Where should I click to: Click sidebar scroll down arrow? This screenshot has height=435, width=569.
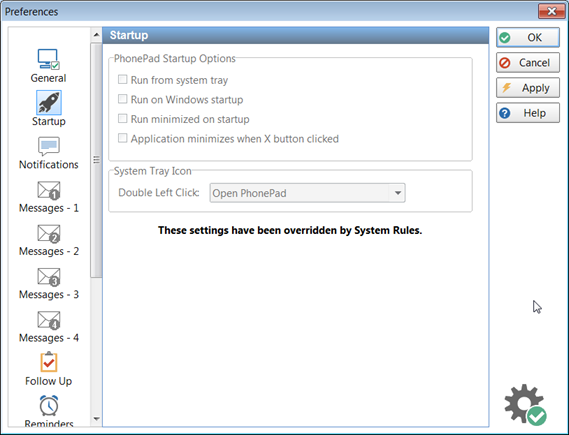(96, 419)
